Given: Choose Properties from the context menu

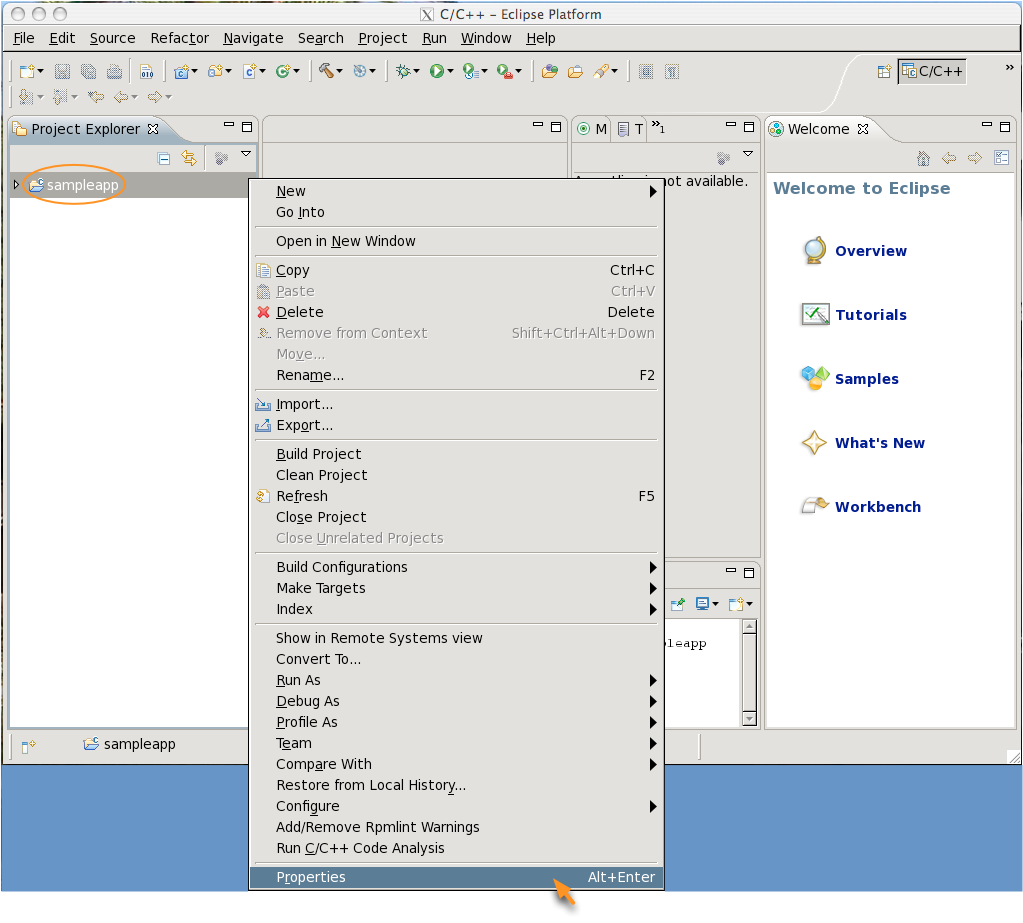Looking at the screenshot, I should tap(457, 877).
